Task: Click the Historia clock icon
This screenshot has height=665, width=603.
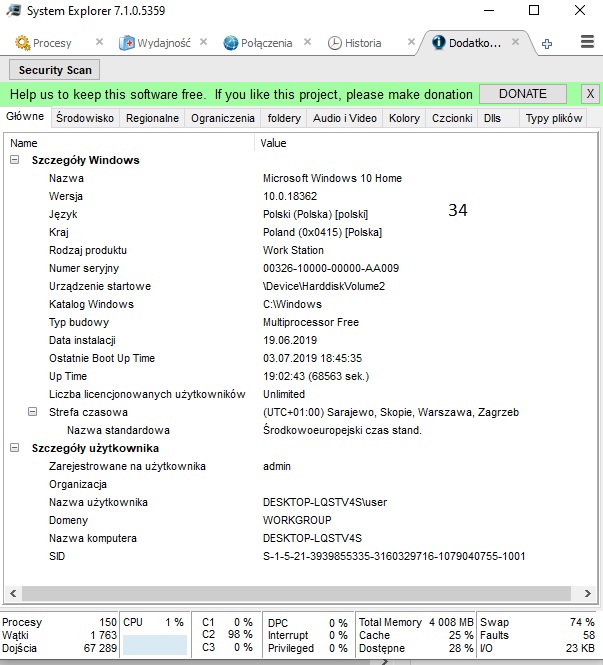Action: [335, 43]
